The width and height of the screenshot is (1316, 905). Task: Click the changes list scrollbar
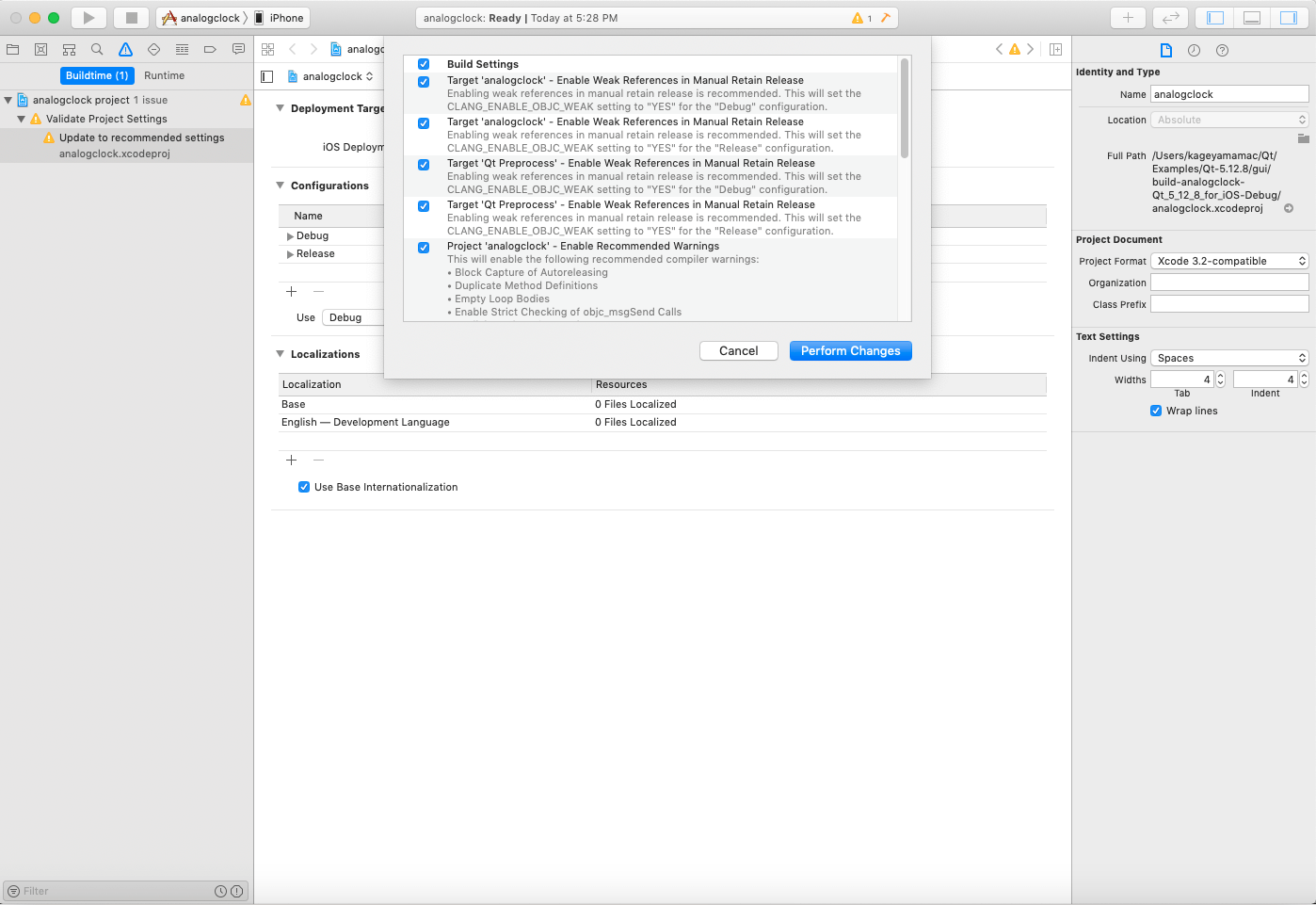pos(905,107)
